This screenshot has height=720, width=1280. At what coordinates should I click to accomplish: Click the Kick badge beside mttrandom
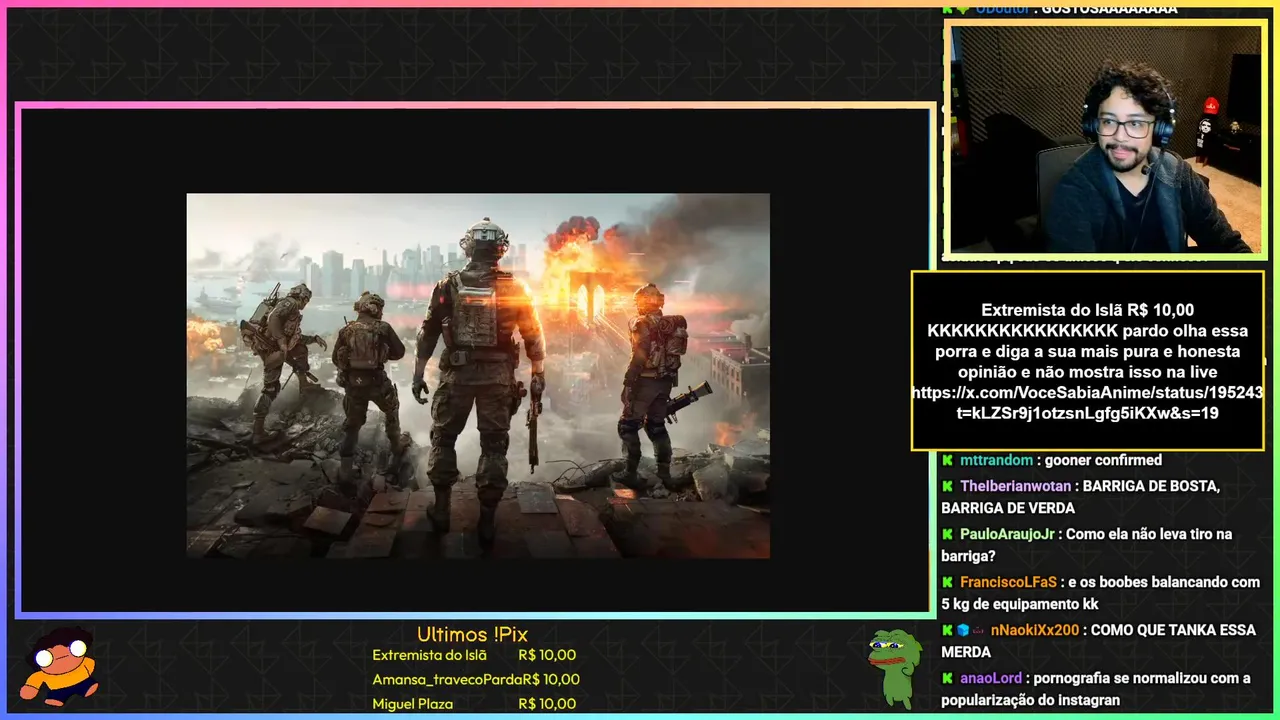[947, 460]
